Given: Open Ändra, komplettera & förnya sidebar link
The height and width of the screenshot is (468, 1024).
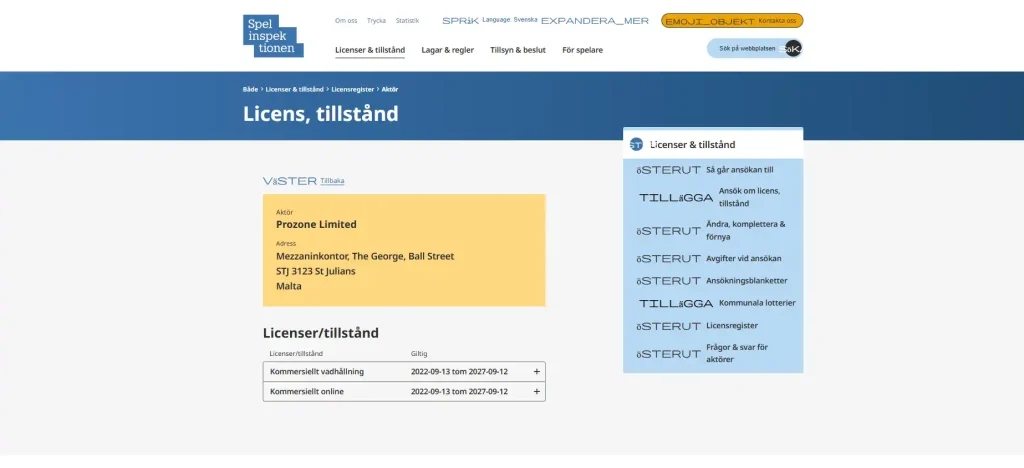Looking at the screenshot, I should point(746,230).
